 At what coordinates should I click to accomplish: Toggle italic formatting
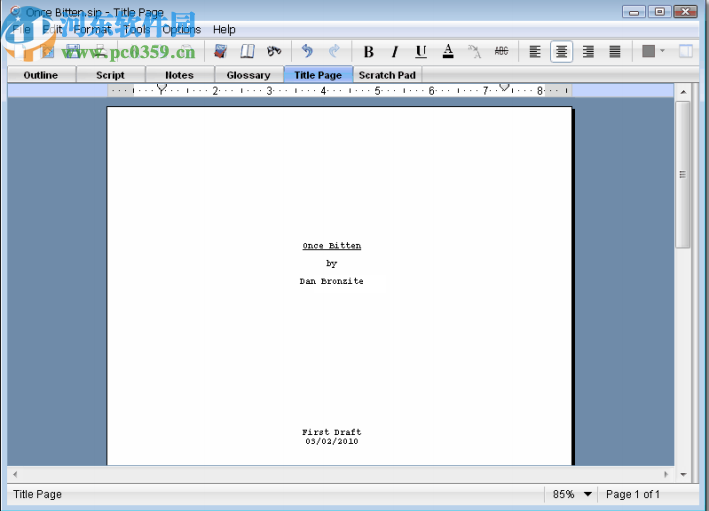[x=395, y=52]
